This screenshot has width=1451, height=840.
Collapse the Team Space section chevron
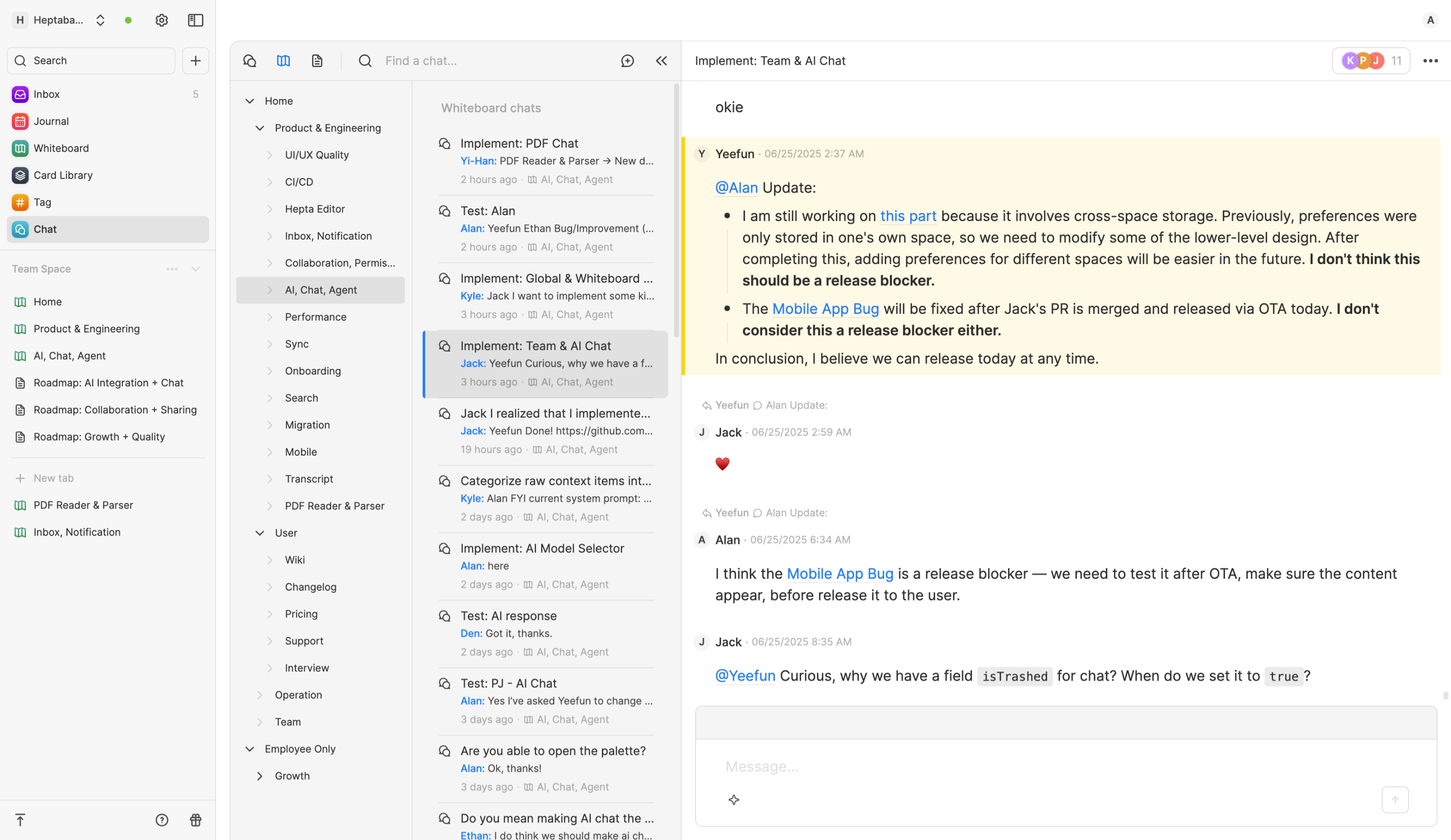click(x=196, y=269)
